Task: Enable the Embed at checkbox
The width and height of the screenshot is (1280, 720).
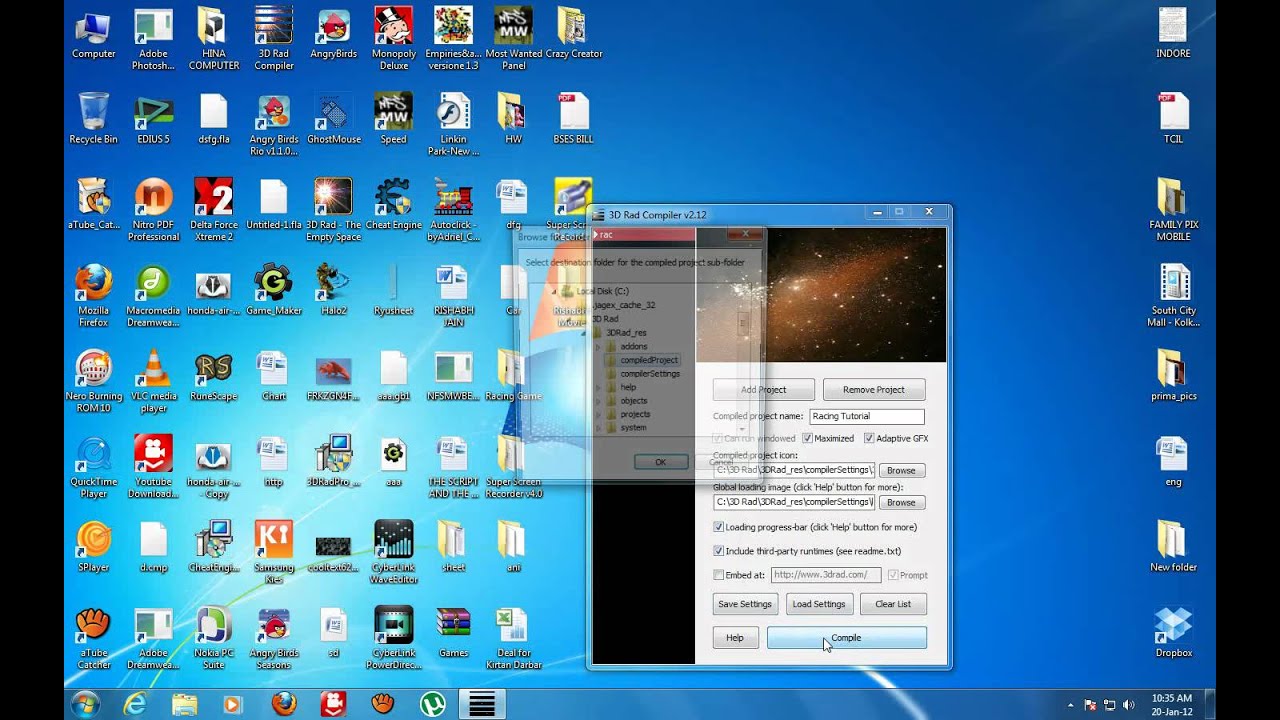Action: coord(718,575)
